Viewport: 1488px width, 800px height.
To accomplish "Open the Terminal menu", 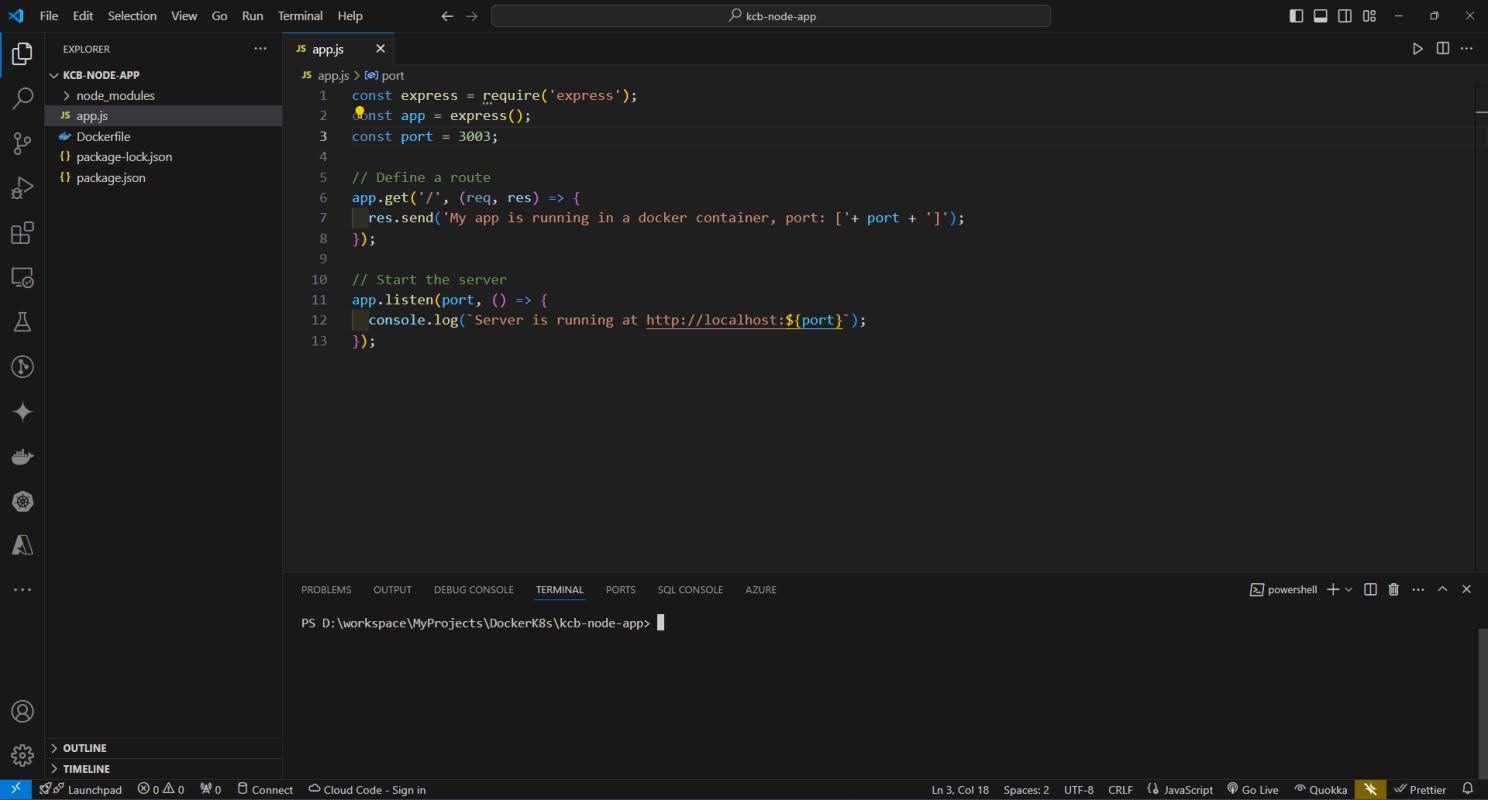I will (300, 16).
